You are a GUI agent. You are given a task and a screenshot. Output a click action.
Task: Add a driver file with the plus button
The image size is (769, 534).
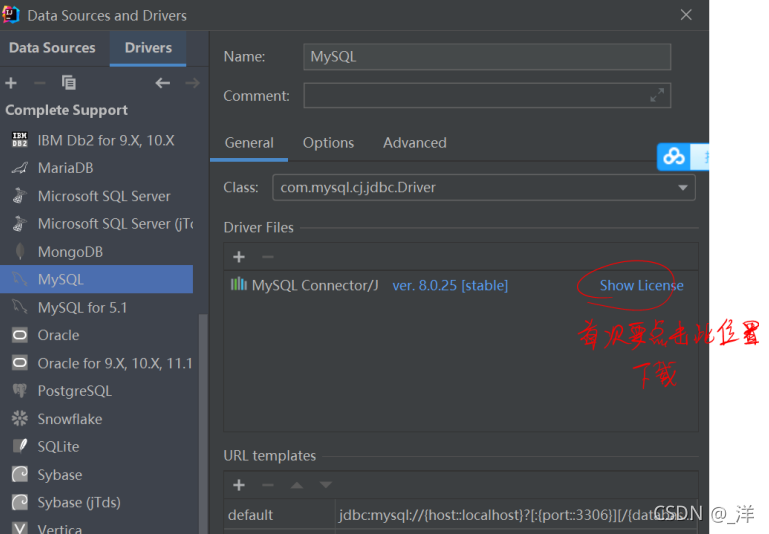click(239, 257)
